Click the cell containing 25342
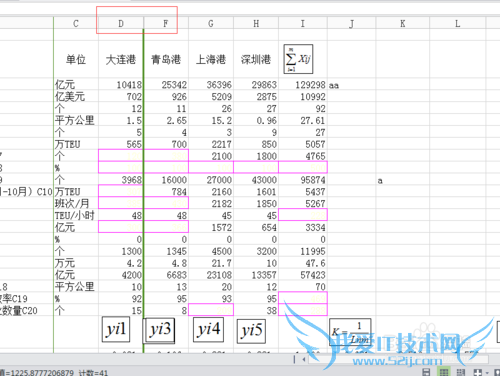The height and width of the screenshot is (376, 500). [166, 85]
